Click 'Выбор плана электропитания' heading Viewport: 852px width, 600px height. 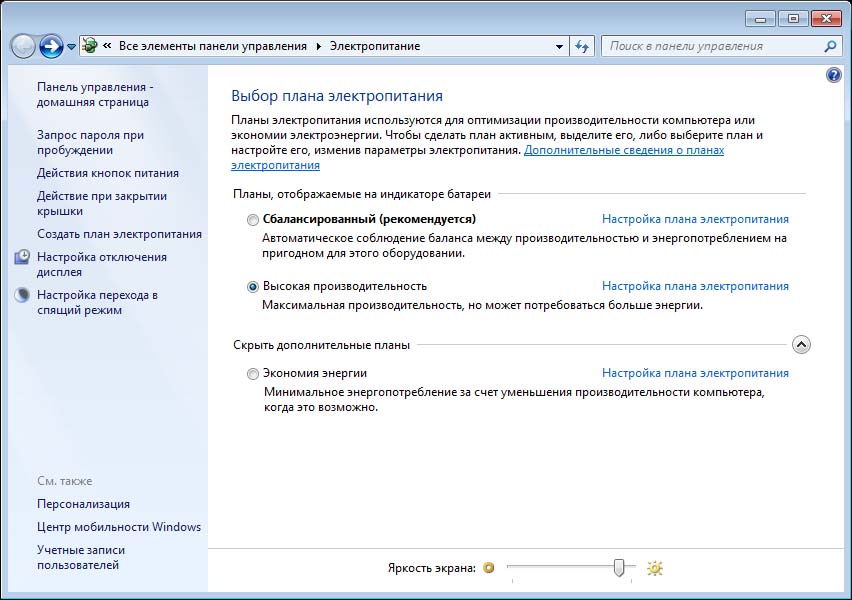pos(337,96)
